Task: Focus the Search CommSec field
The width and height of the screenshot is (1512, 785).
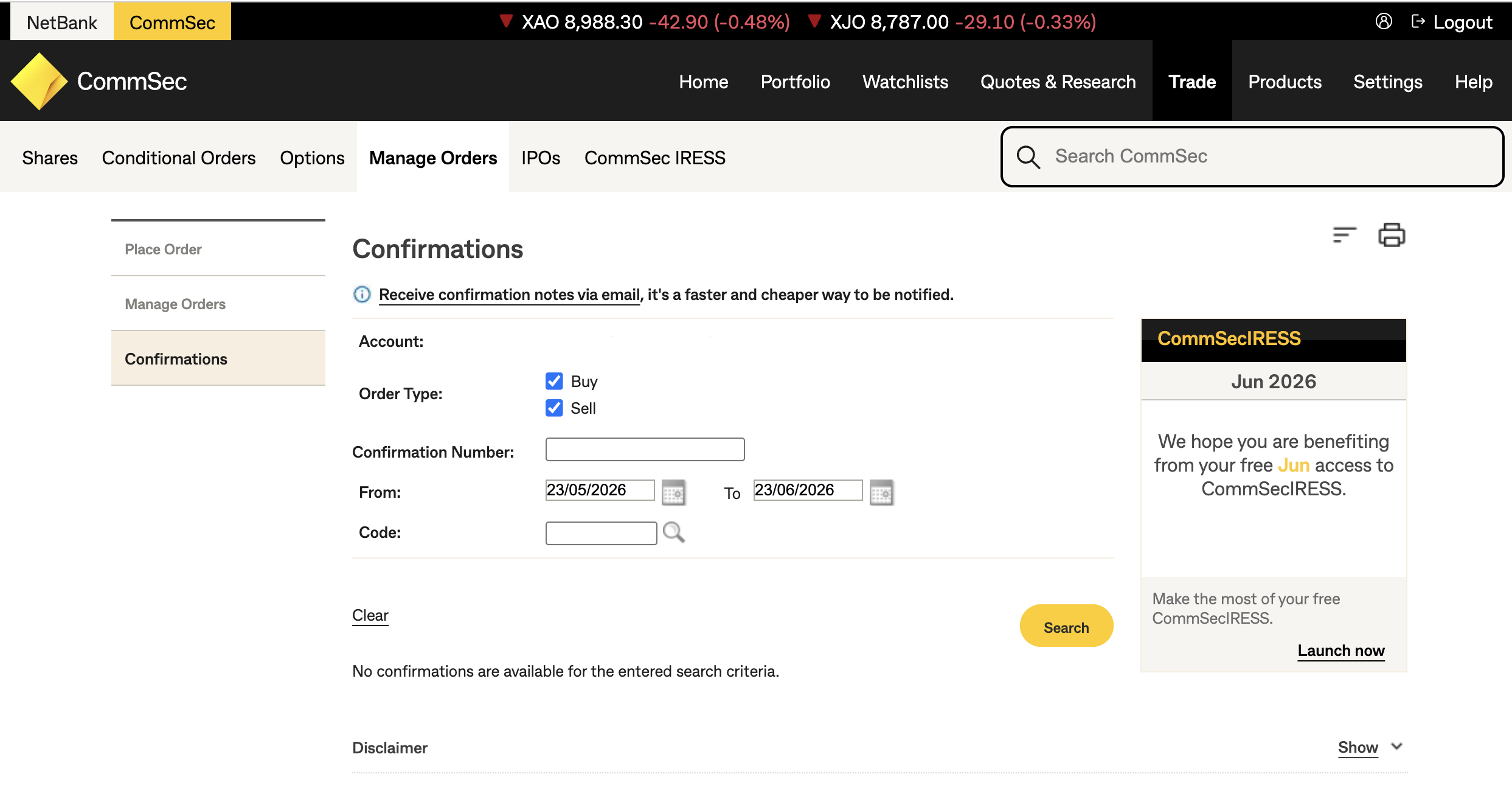Action: [x=1253, y=156]
